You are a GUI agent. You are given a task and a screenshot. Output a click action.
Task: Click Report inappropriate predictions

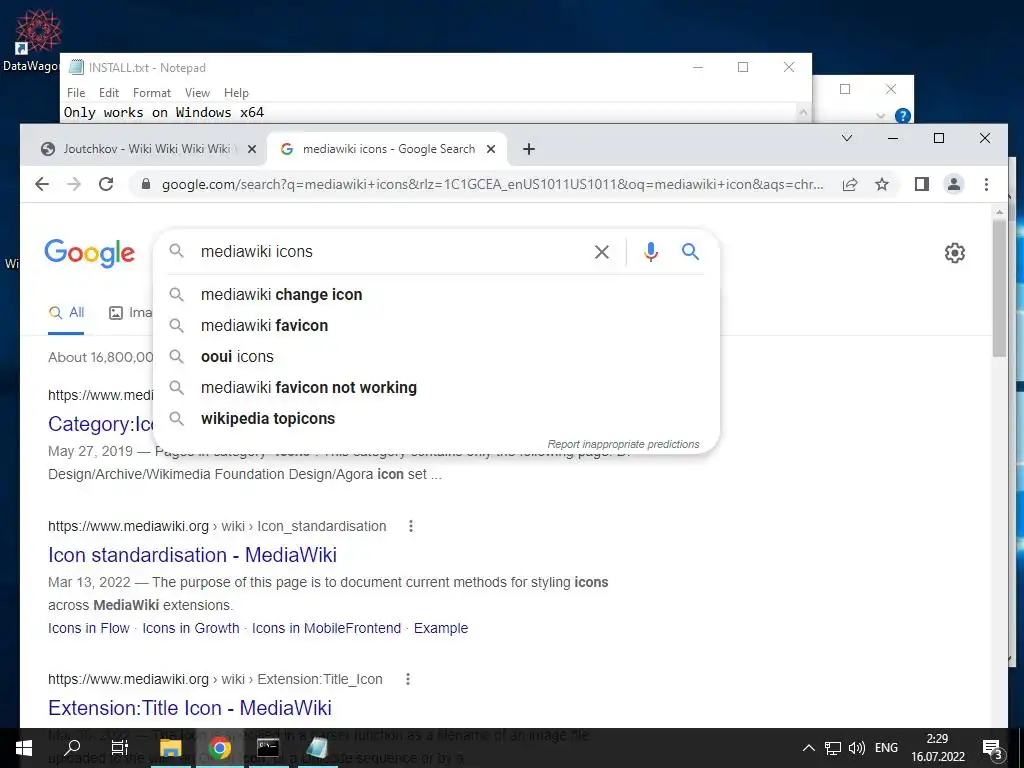[x=623, y=444]
